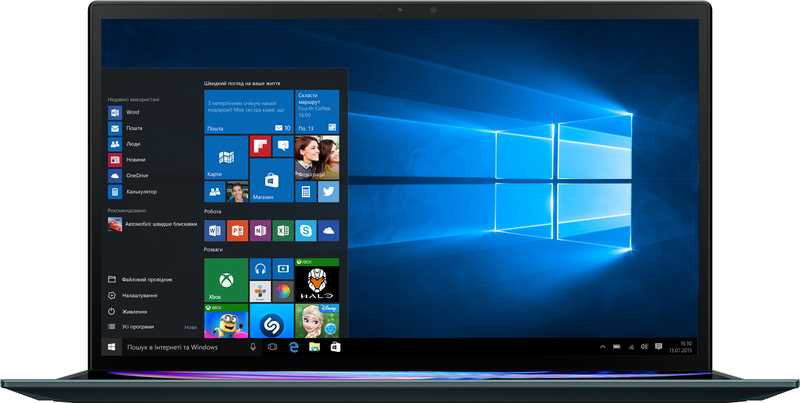Launch the Skype tile under Робота
Viewport: 800px width, 403px height.
coord(306,231)
